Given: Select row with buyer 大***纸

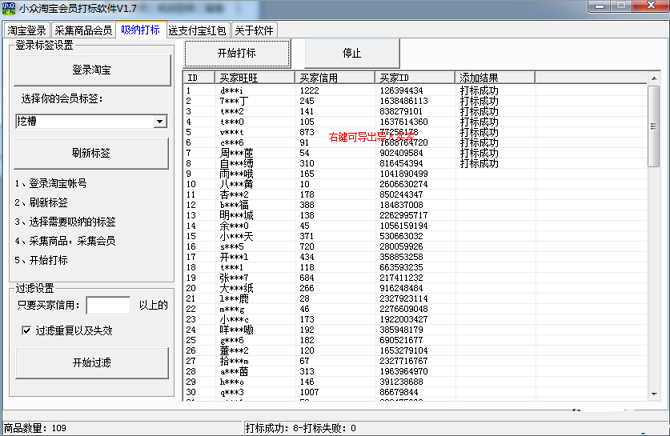Looking at the screenshot, I should [x=415, y=288].
